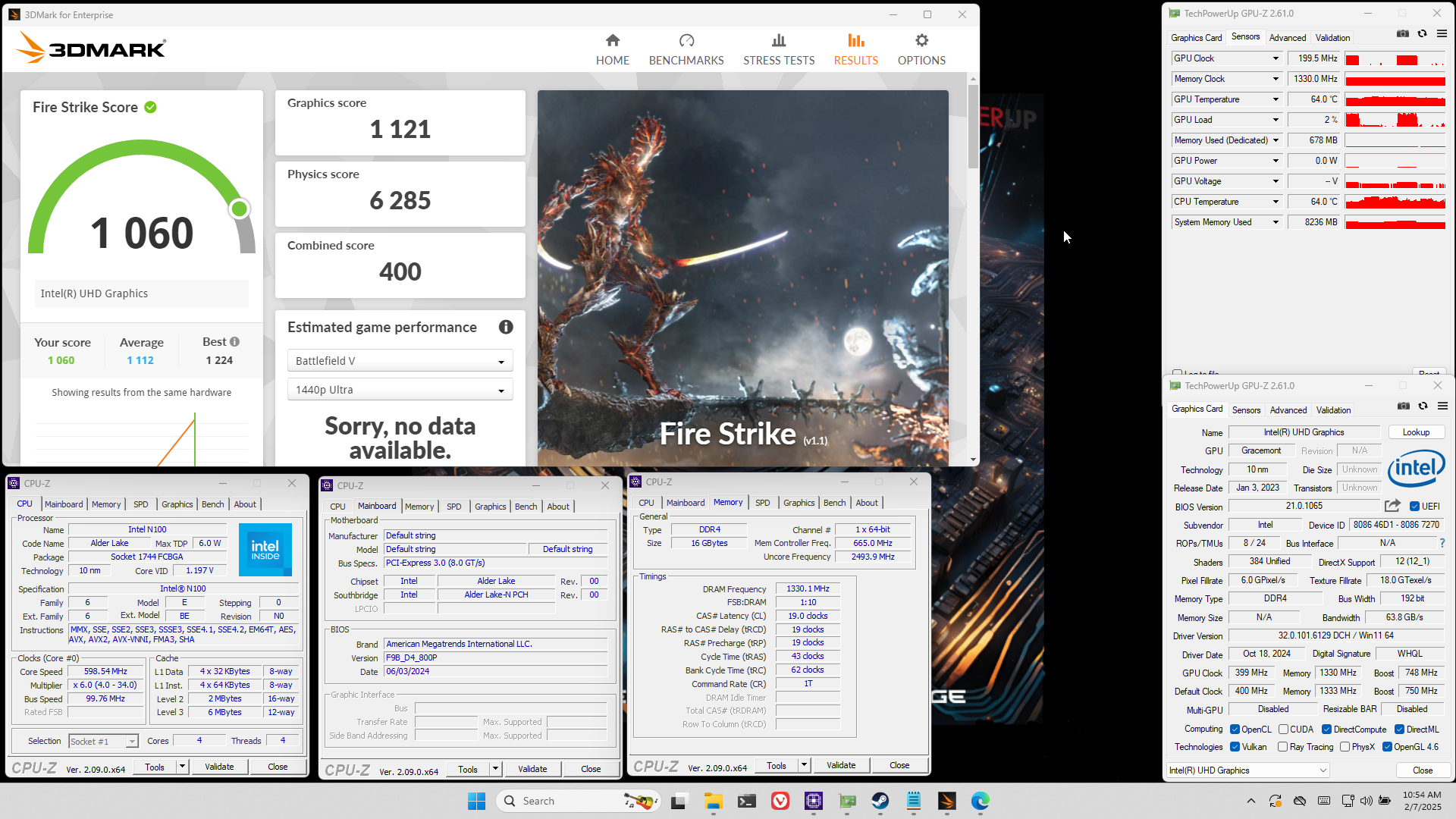This screenshot has height=819, width=1456.
Task: Take screenshot in GPU-Z Graphics Card window
Action: click(1404, 406)
